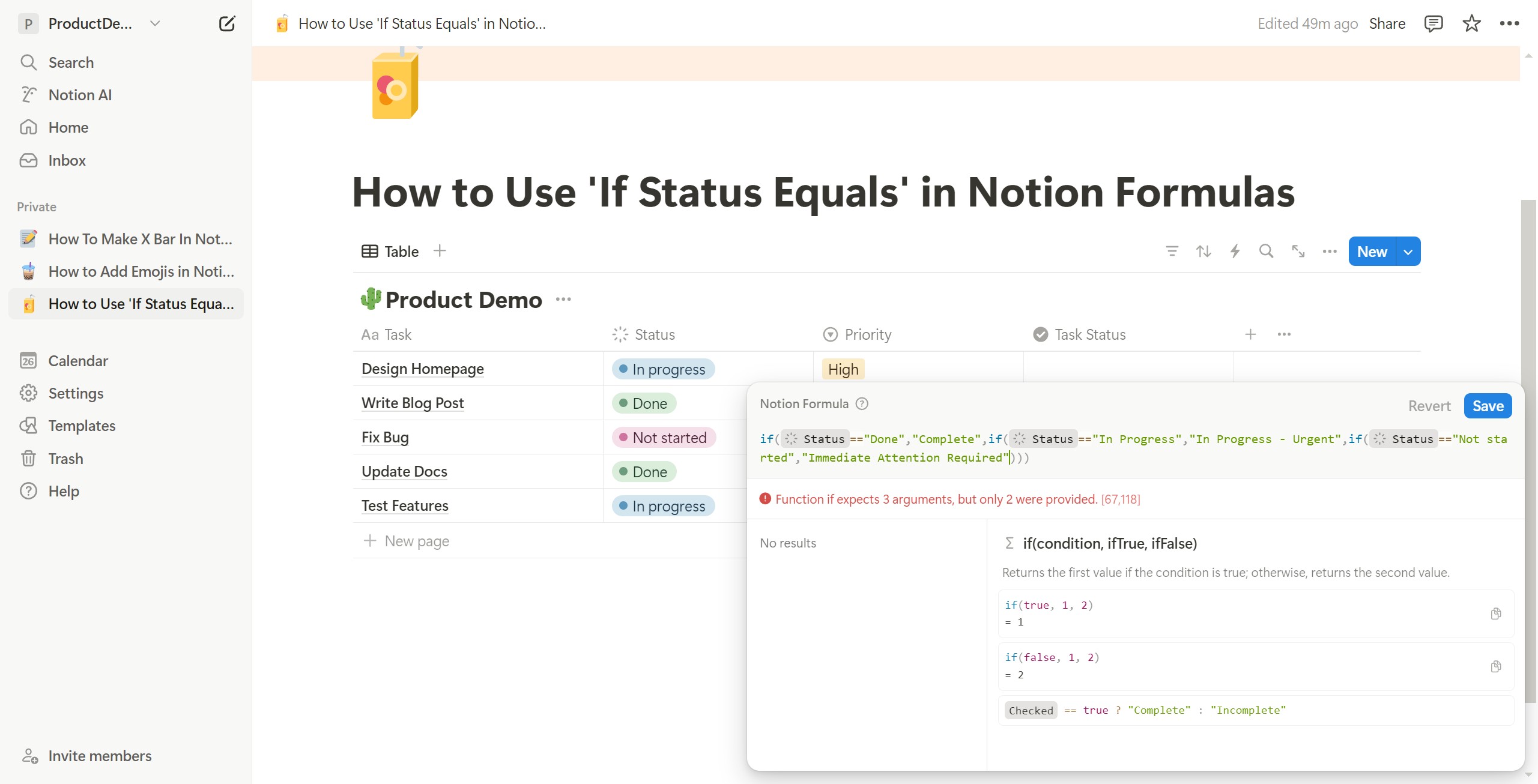Click the High priority tag
1538x784 pixels.
(x=843, y=369)
